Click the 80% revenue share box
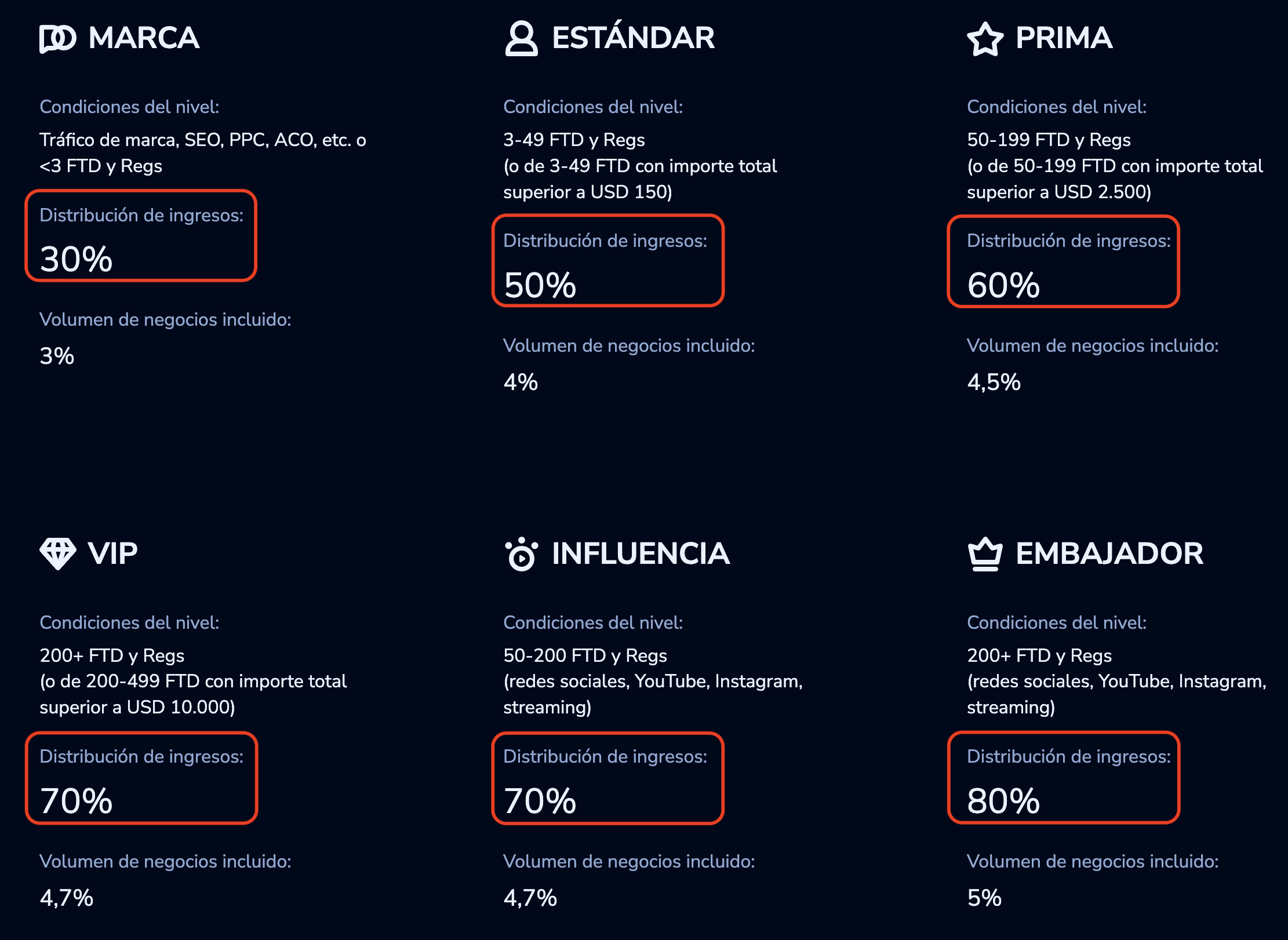This screenshot has width=1288, height=940. click(1063, 777)
